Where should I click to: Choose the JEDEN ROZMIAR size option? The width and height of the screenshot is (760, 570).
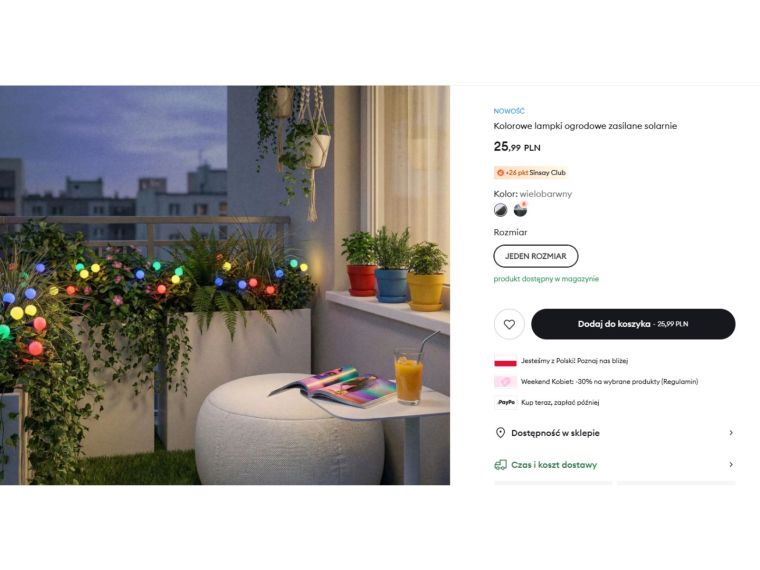536,256
